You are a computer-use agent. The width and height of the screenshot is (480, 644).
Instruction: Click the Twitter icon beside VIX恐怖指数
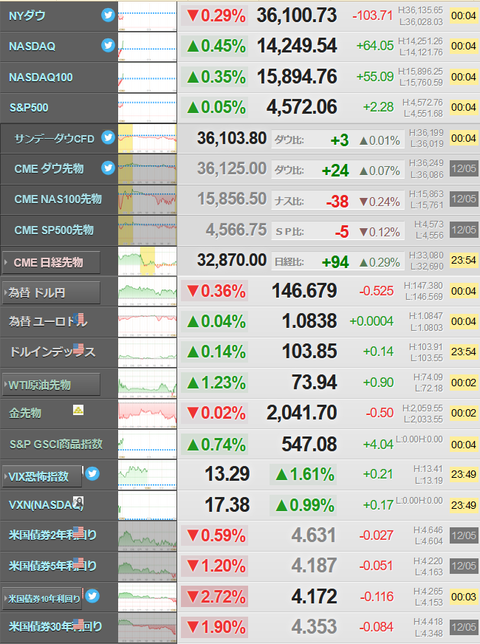coord(92,474)
